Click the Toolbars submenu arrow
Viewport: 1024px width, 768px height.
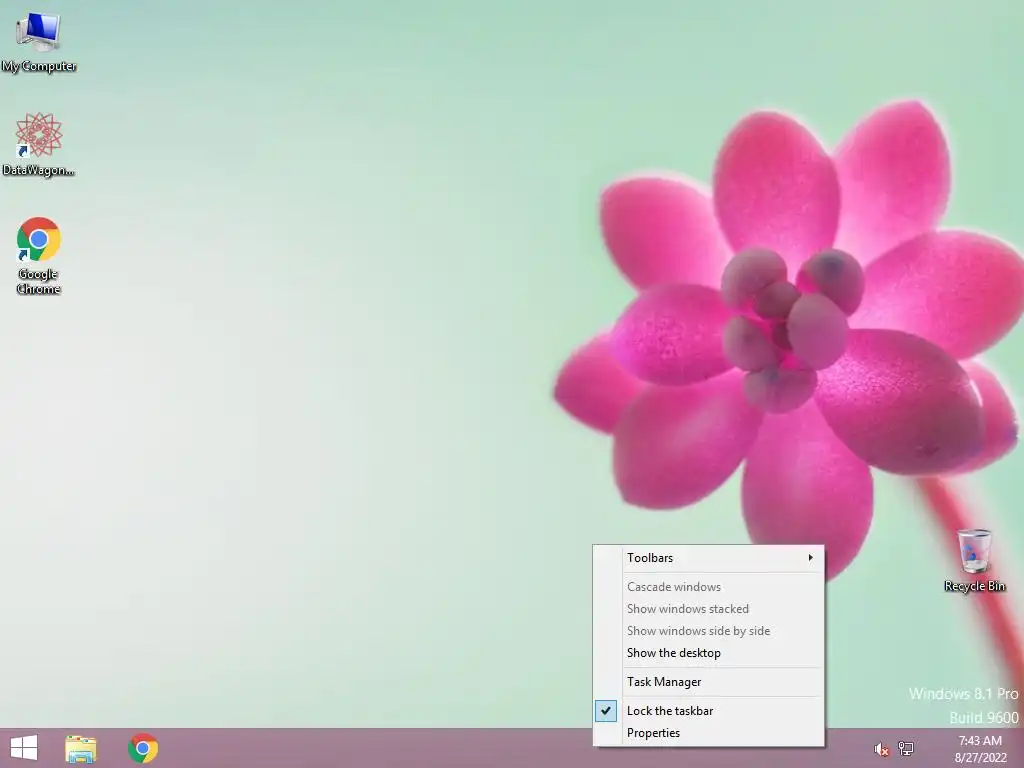(810, 558)
